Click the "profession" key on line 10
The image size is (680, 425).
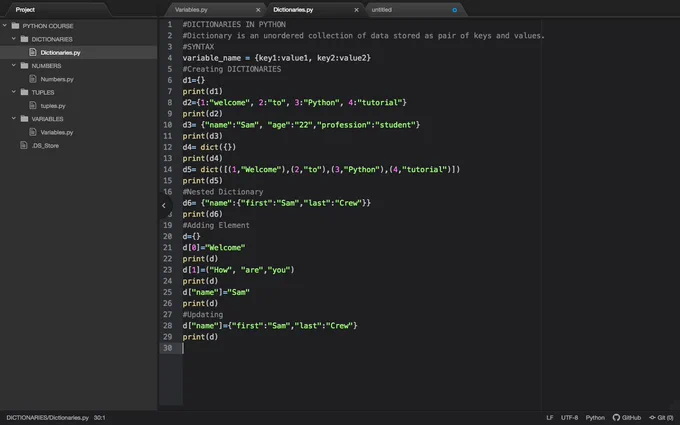click(343, 125)
